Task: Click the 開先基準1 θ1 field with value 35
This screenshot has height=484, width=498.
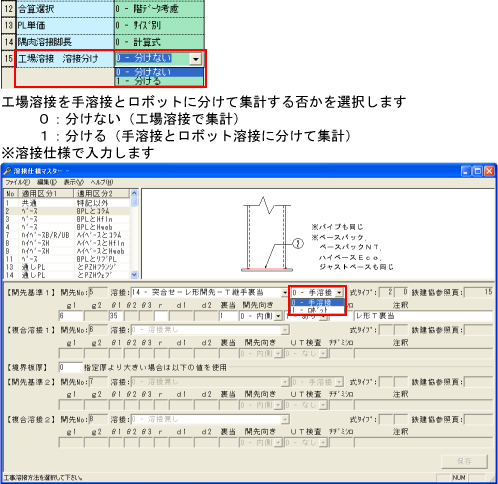Action: [x=116, y=316]
